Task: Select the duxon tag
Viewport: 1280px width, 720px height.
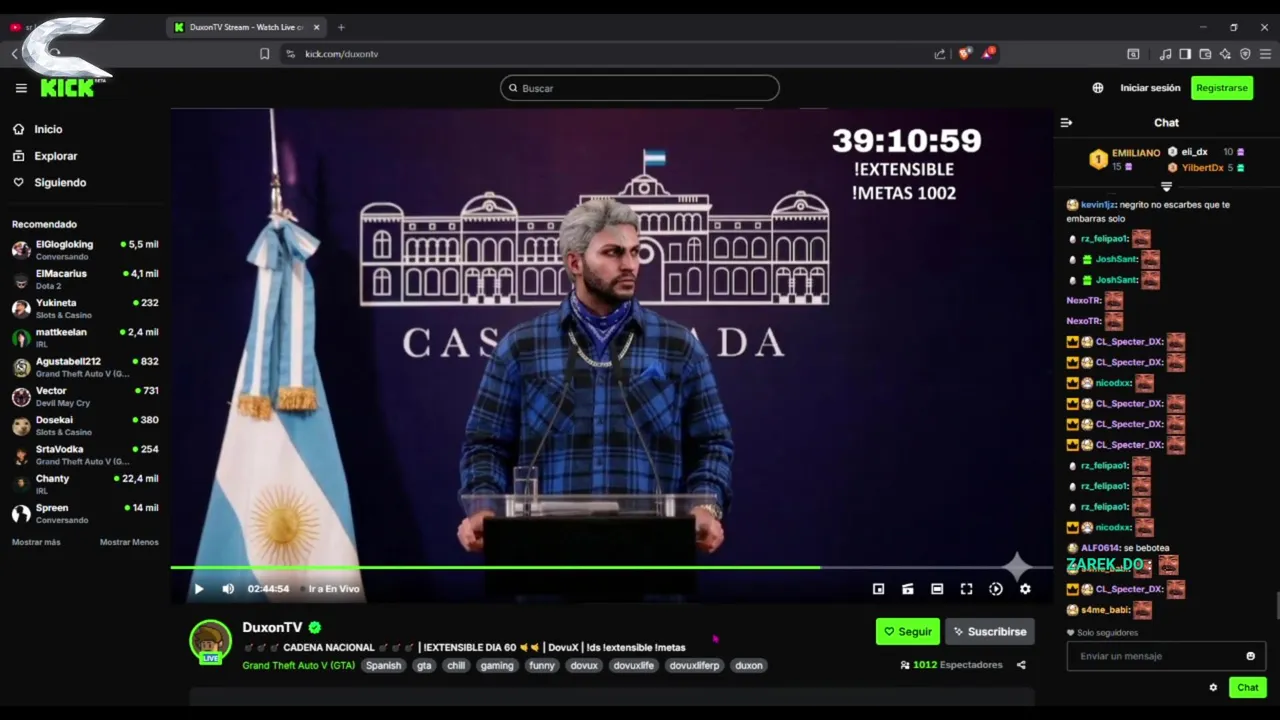Action: pos(749,665)
